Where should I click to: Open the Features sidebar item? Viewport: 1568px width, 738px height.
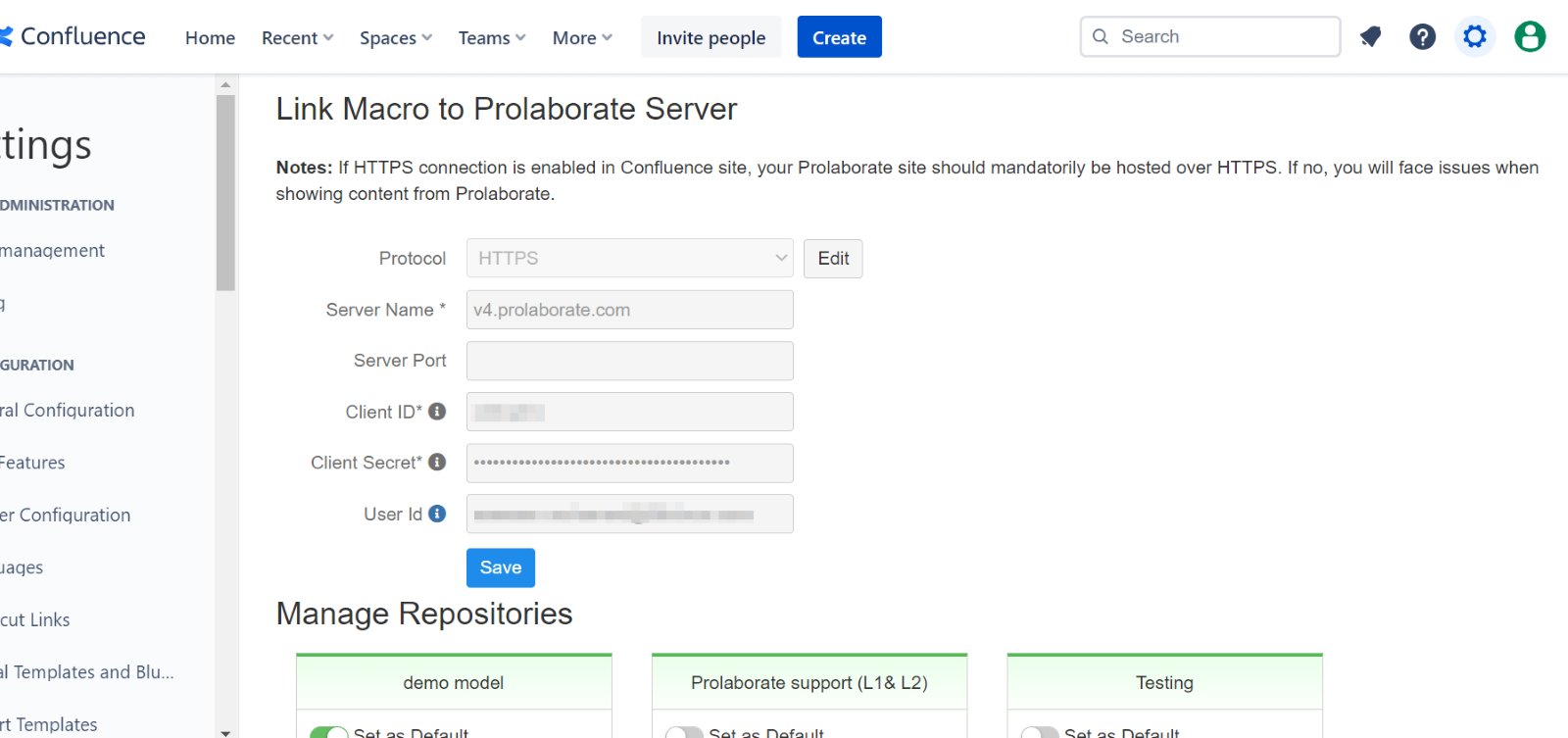[x=32, y=463]
